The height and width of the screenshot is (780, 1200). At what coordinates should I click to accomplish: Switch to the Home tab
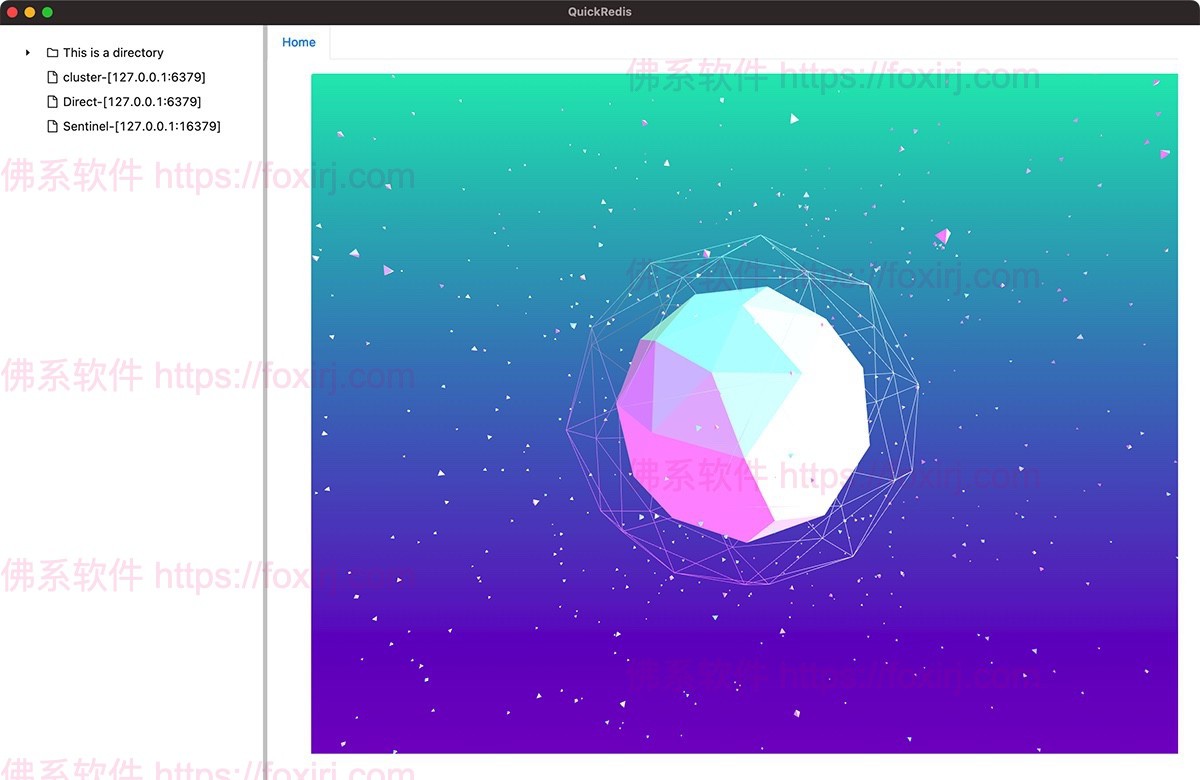pyautogui.click(x=299, y=43)
